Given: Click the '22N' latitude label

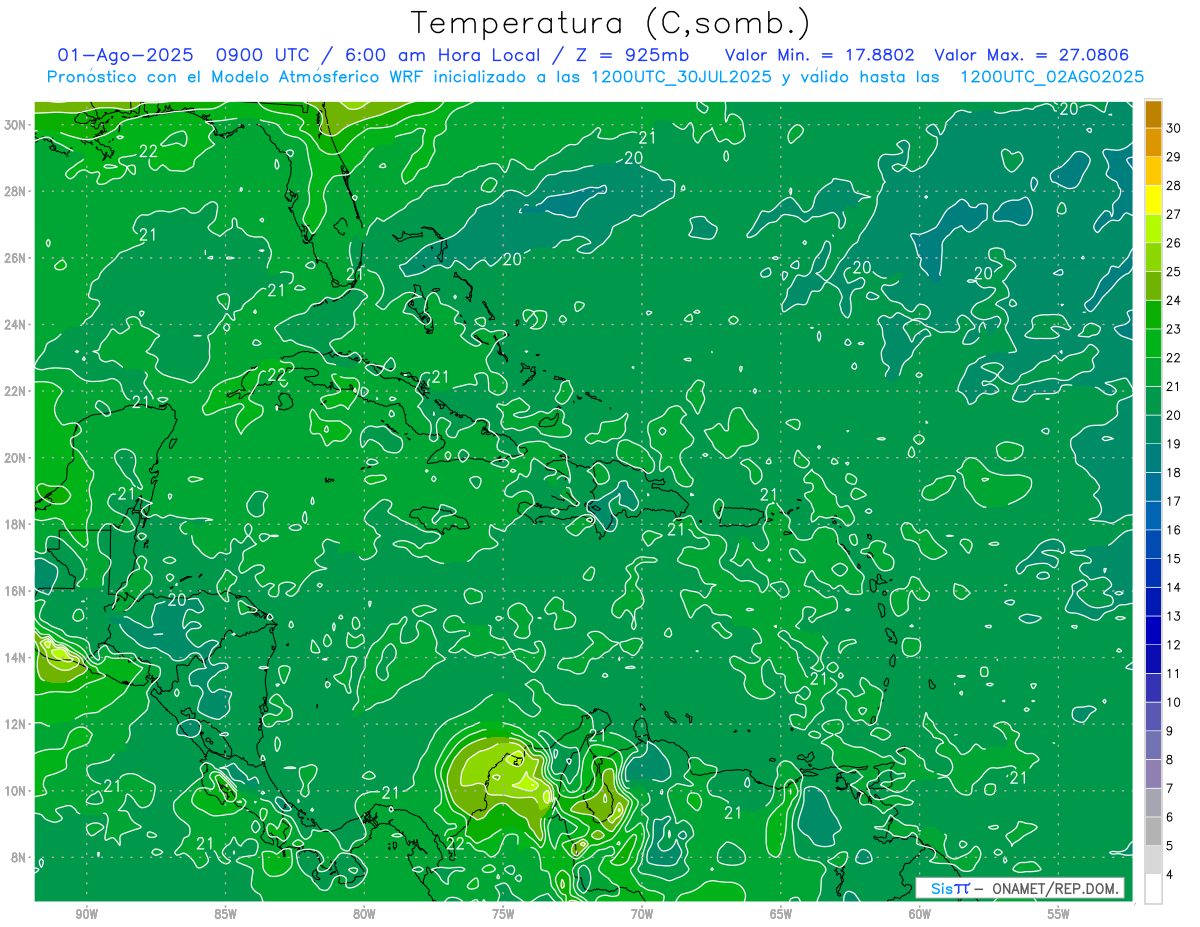Looking at the screenshot, I should 15,391.
